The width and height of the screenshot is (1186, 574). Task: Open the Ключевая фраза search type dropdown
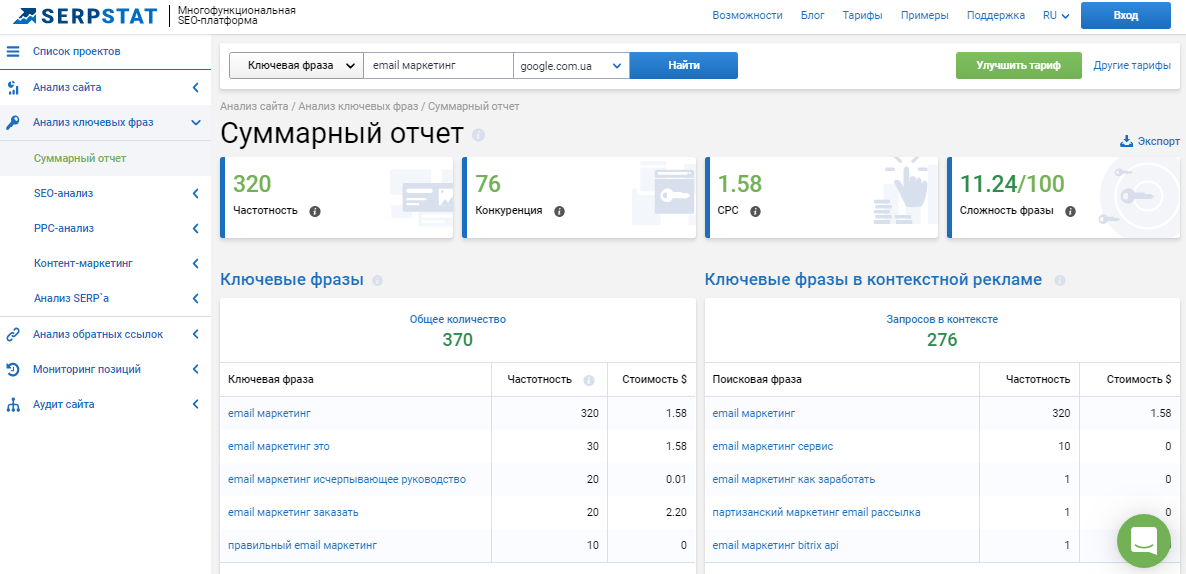tap(296, 65)
